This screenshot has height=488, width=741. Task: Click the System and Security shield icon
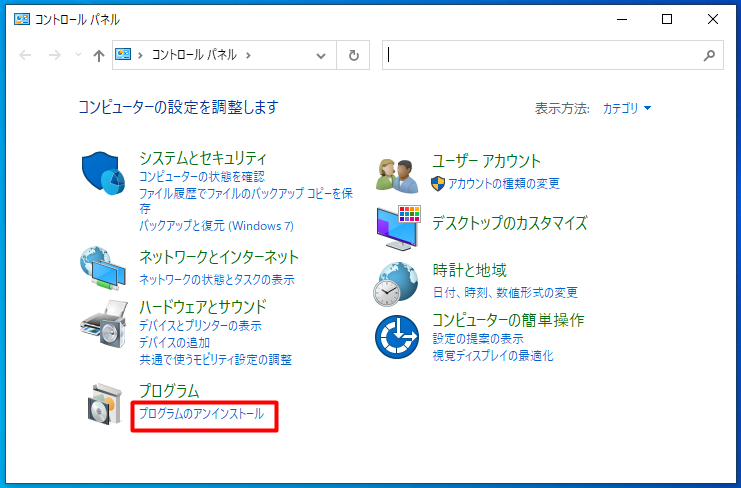click(x=102, y=177)
